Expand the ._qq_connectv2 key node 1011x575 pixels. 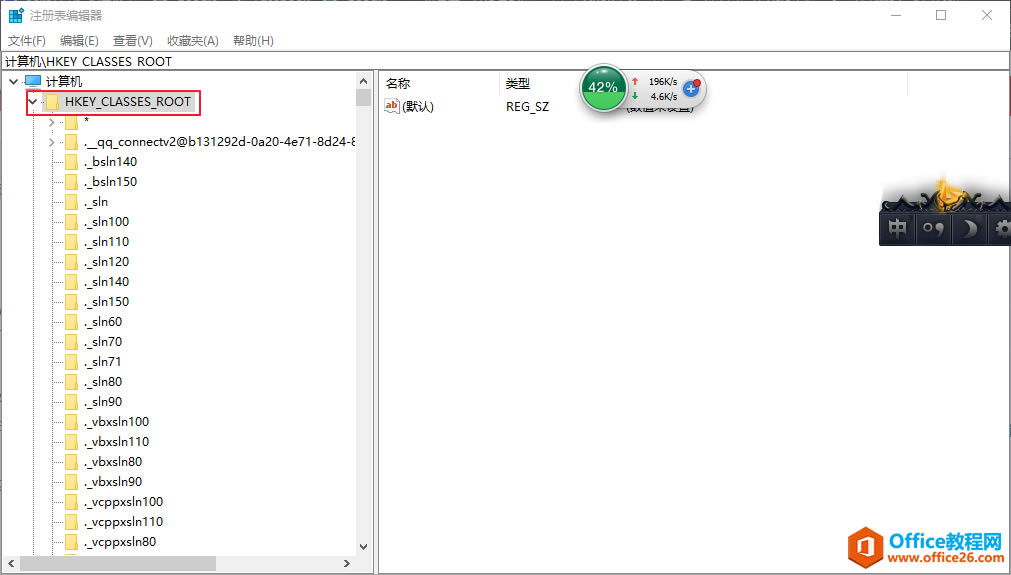(52, 142)
